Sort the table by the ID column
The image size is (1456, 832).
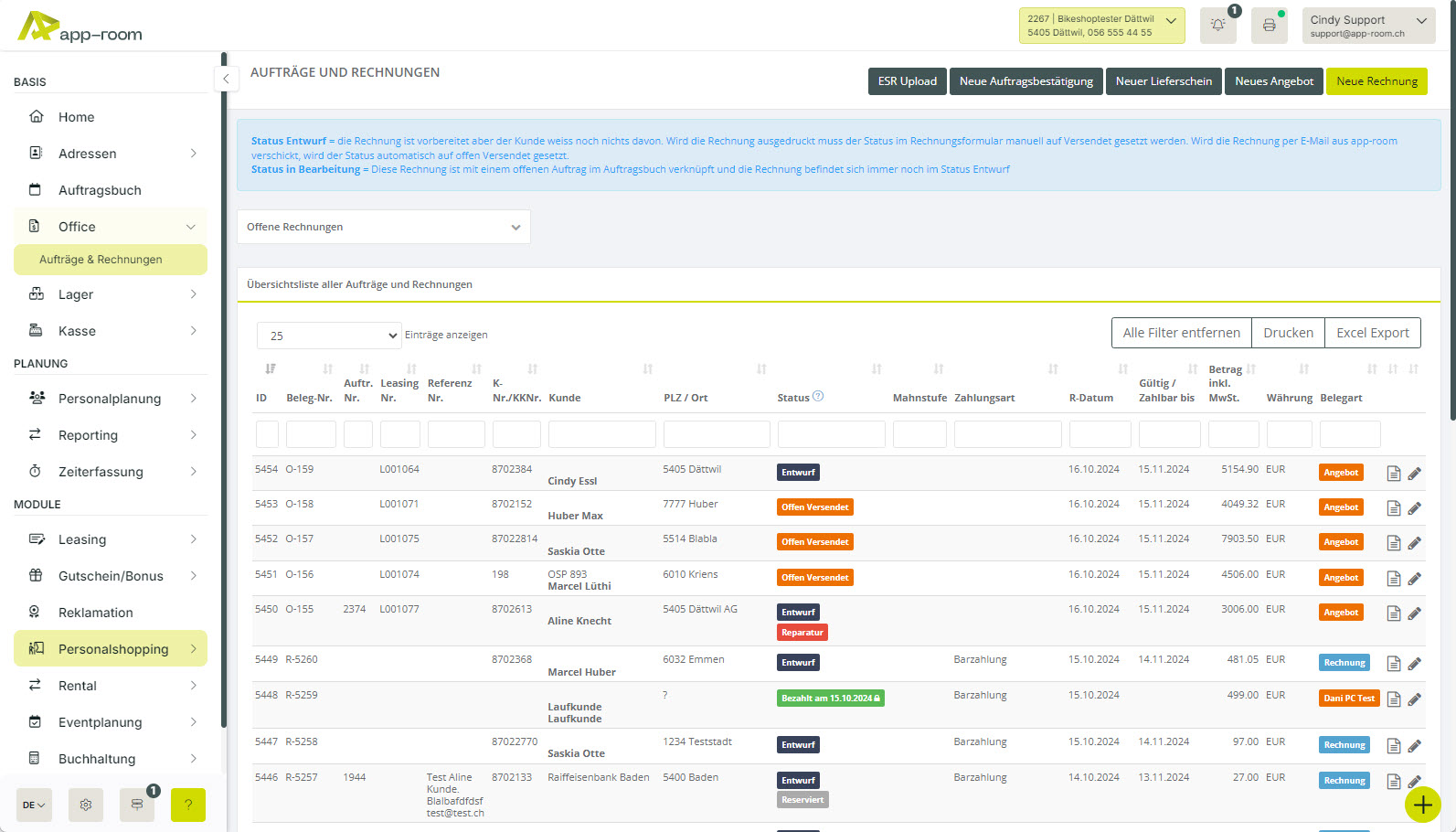point(270,369)
